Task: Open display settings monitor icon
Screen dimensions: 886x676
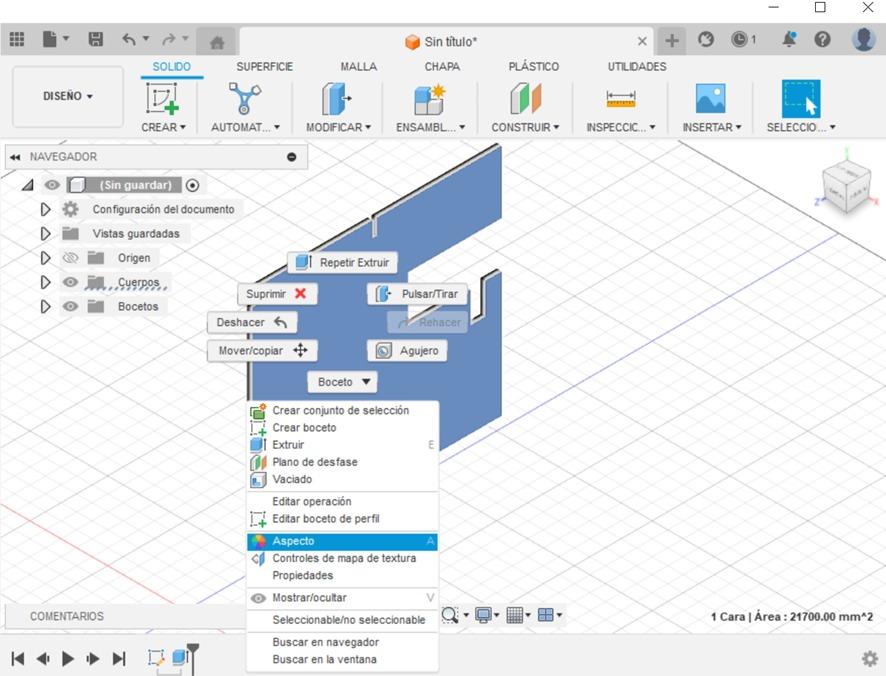Action: 483,614
